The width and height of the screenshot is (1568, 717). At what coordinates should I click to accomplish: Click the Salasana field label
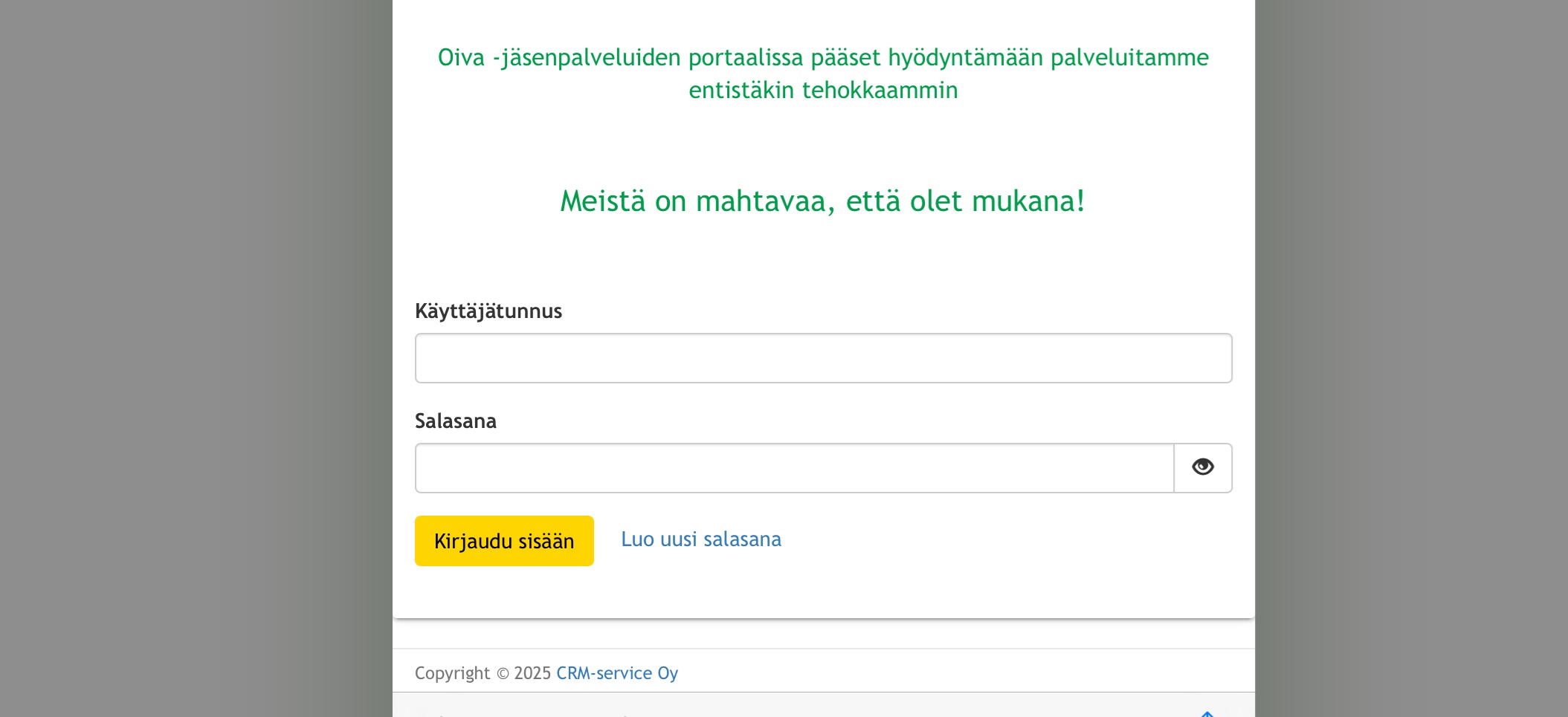click(x=455, y=421)
